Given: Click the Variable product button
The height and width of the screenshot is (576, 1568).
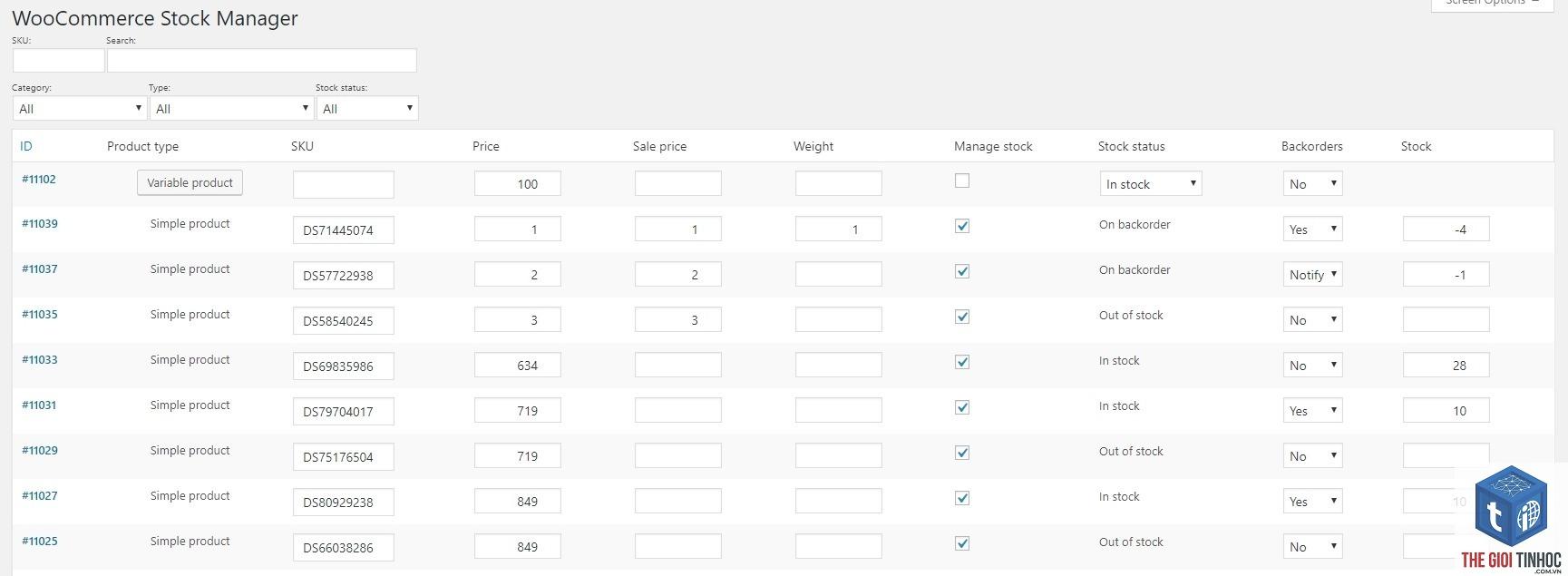Looking at the screenshot, I should [190, 182].
